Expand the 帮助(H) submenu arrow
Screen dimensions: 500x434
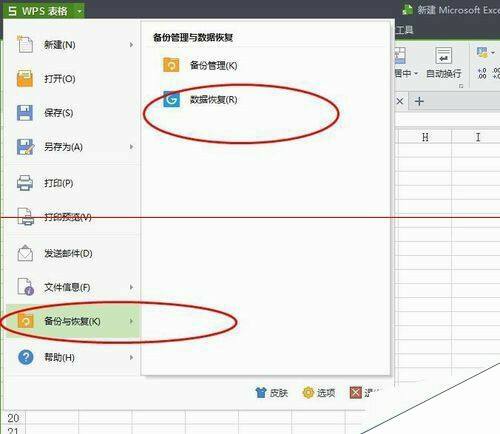click(131, 357)
